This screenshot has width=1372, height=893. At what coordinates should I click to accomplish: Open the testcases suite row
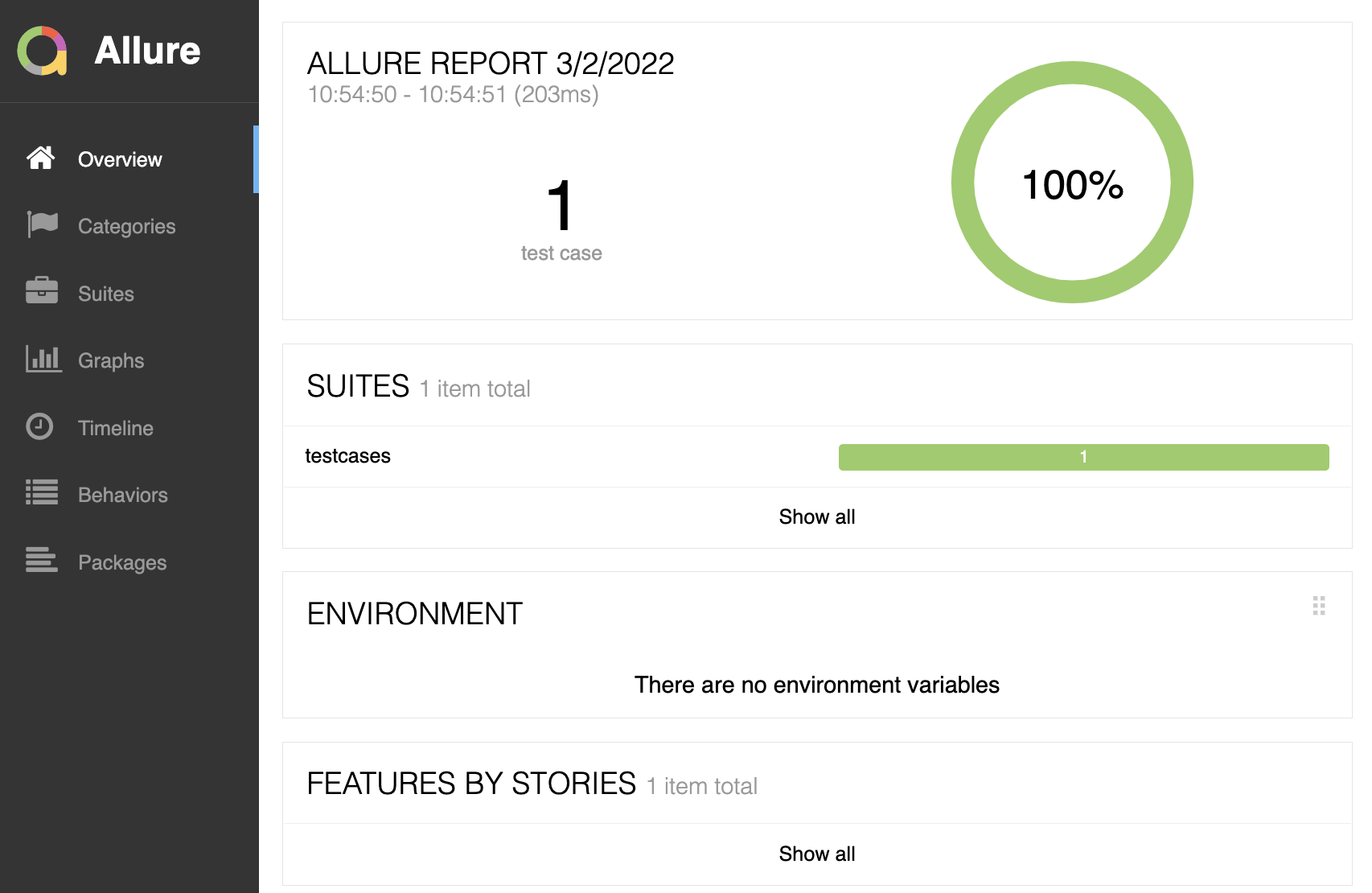[348, 456]
